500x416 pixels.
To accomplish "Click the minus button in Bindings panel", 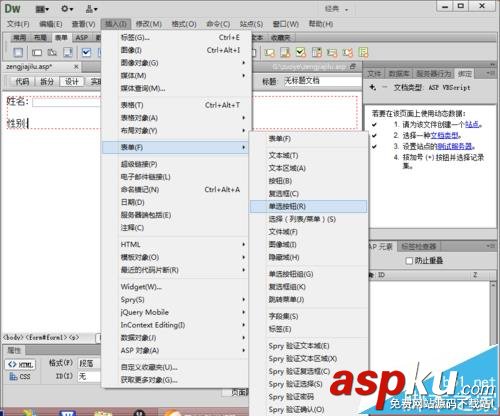I will click(385, 87).
